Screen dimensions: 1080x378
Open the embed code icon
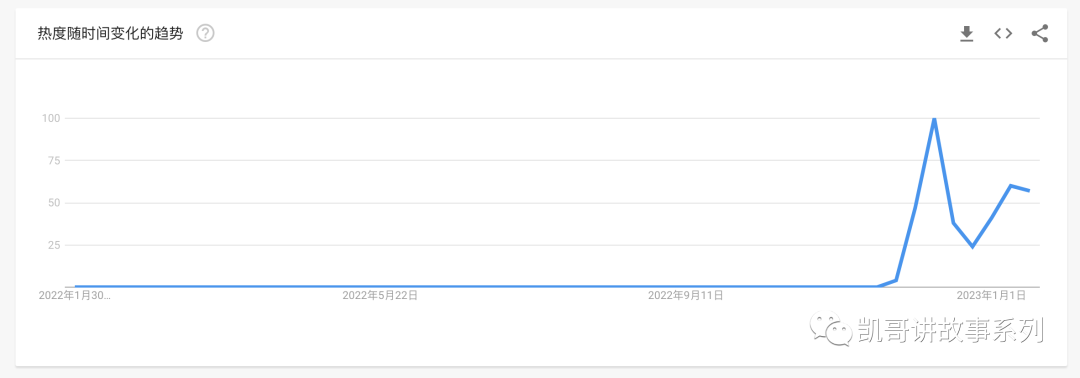[x=1003, y=33]
